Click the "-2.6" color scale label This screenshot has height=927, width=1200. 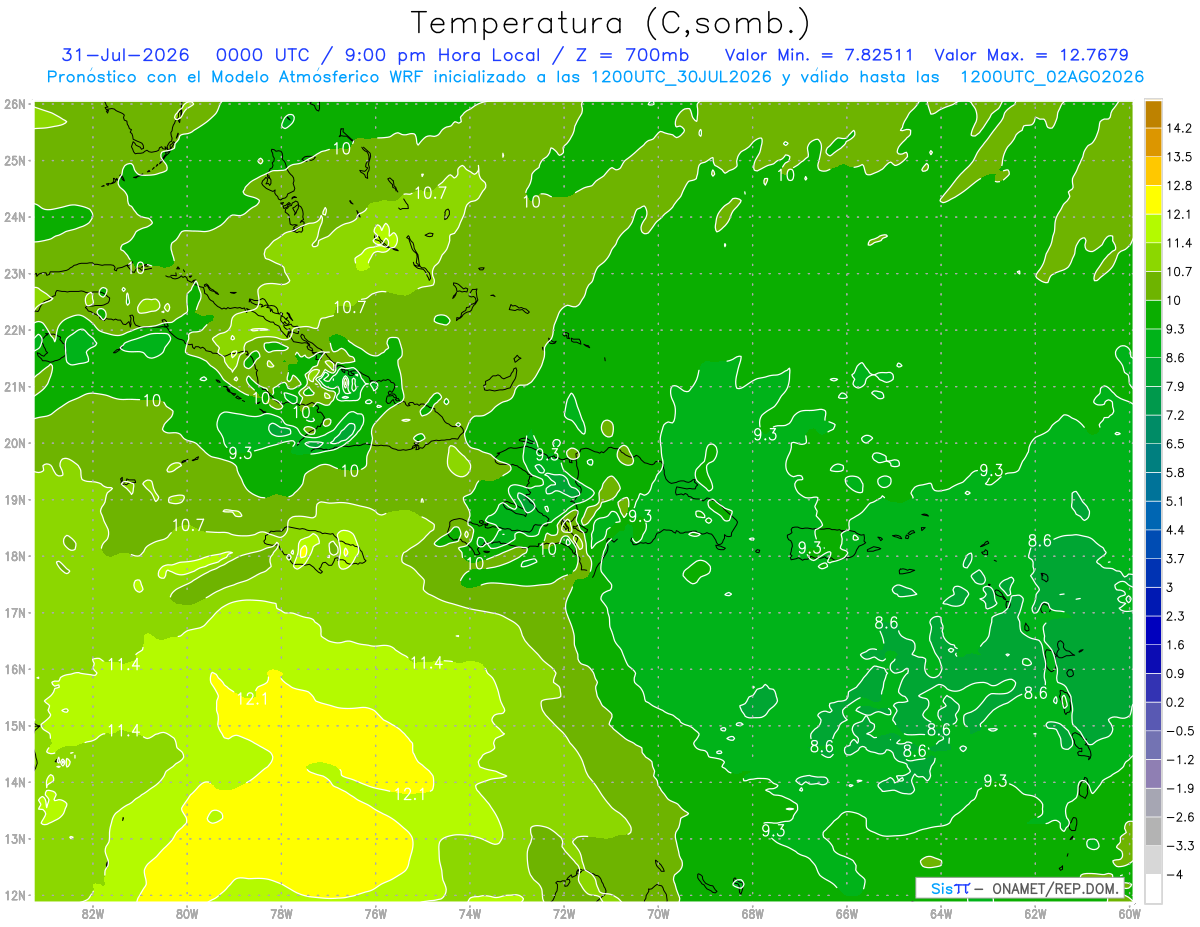tap(1179, 817)
